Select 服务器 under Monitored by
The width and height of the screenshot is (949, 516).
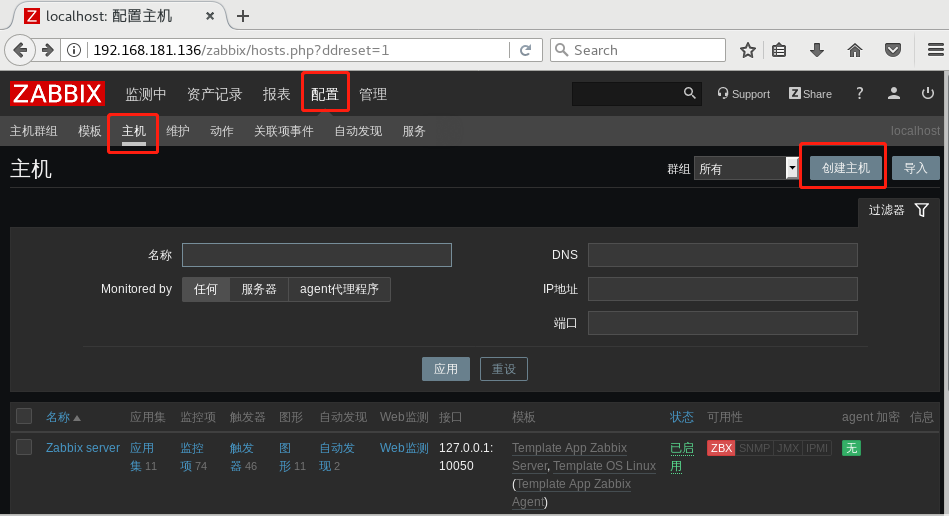click(x=259, y=289)
